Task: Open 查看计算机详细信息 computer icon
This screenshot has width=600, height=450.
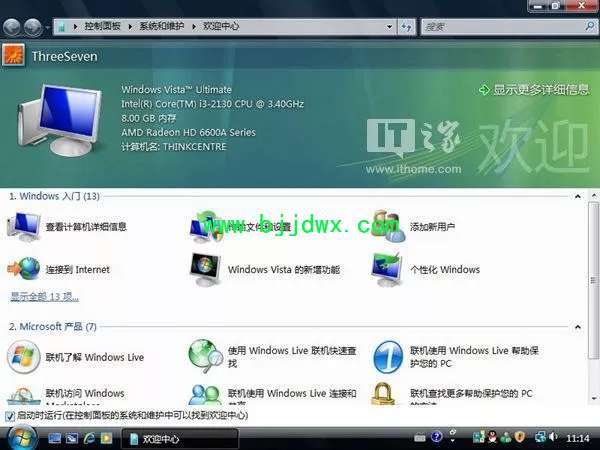Action: pyautogui.click(x=24, y=226)
